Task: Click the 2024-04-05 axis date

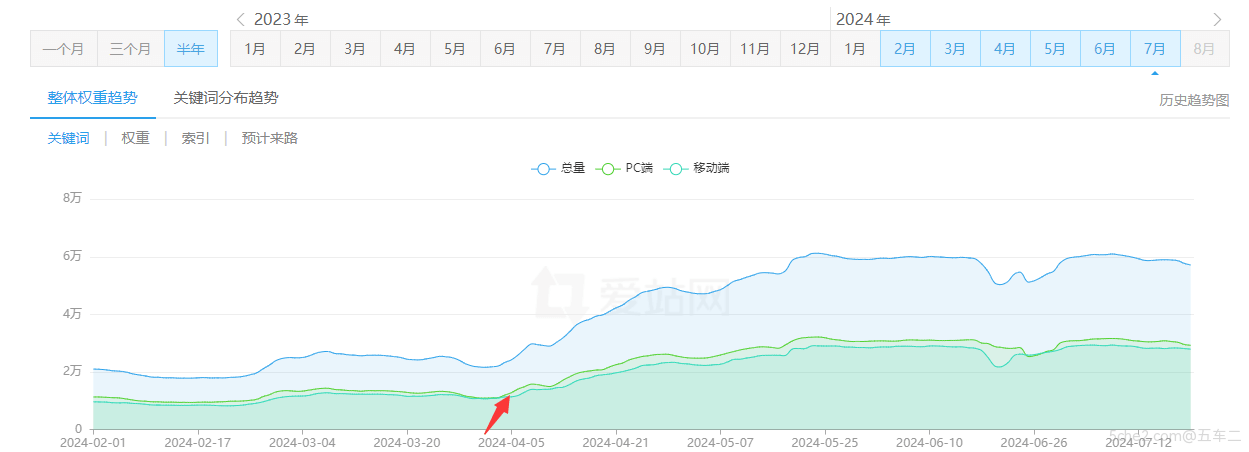Action: [x=511, y=441]
